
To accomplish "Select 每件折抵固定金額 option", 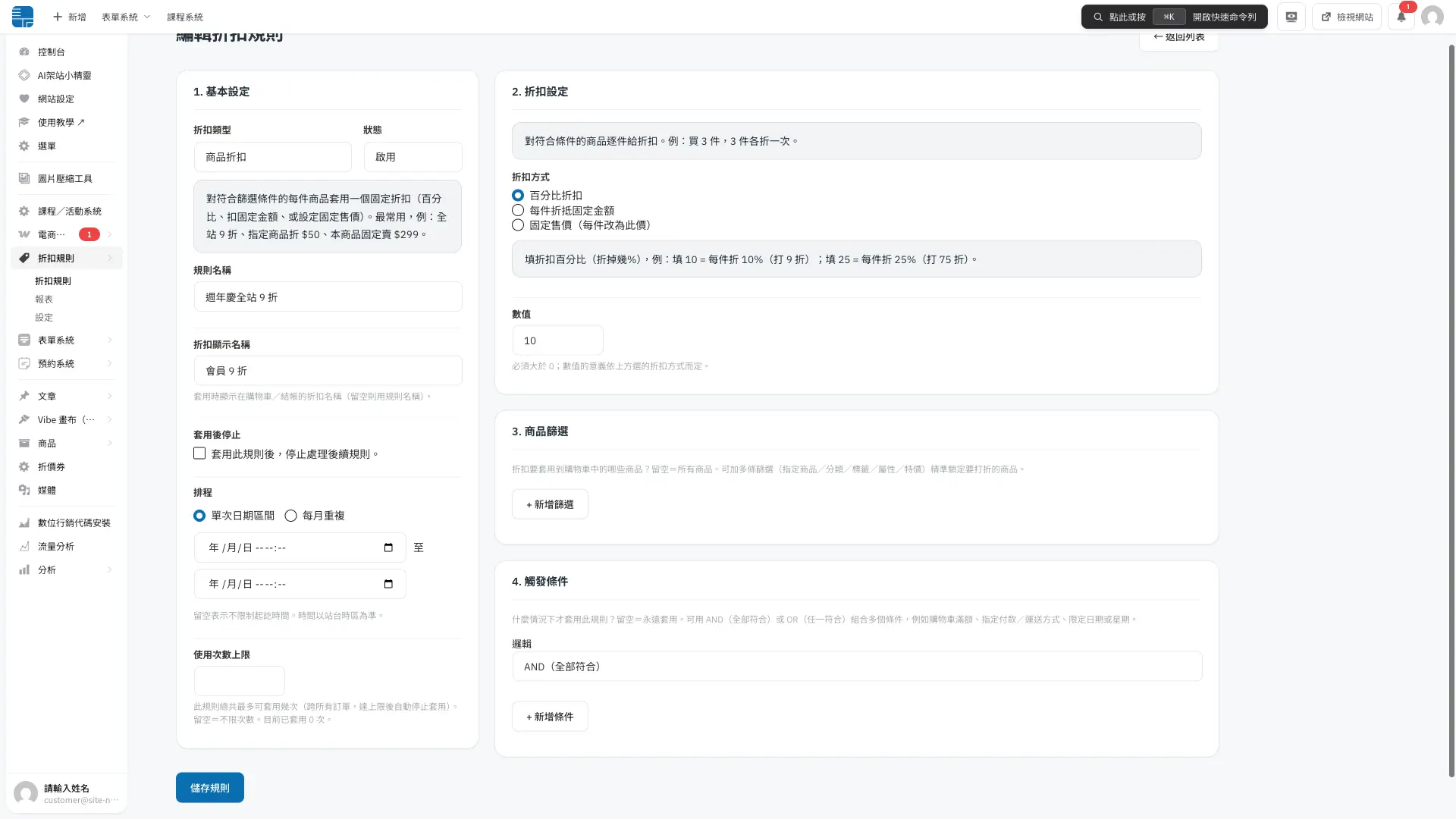I will [x=518, y=210].
